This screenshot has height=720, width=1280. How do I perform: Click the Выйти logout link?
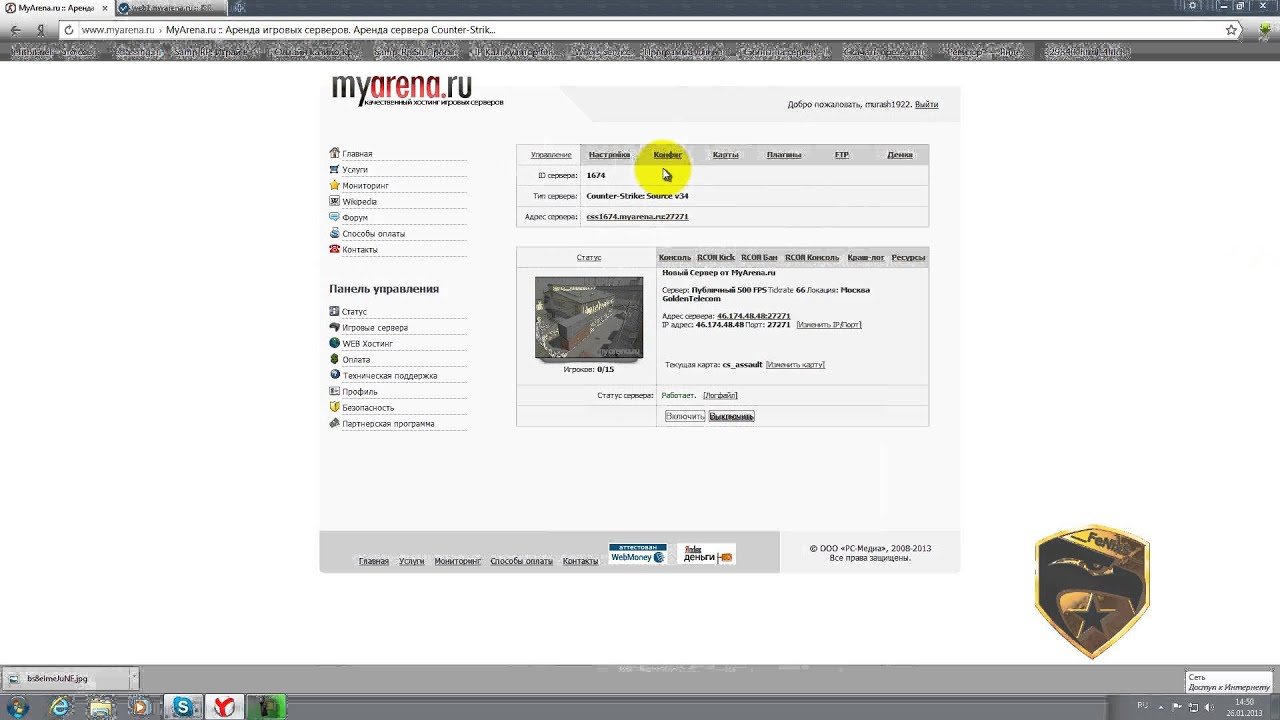pos(926,104)
